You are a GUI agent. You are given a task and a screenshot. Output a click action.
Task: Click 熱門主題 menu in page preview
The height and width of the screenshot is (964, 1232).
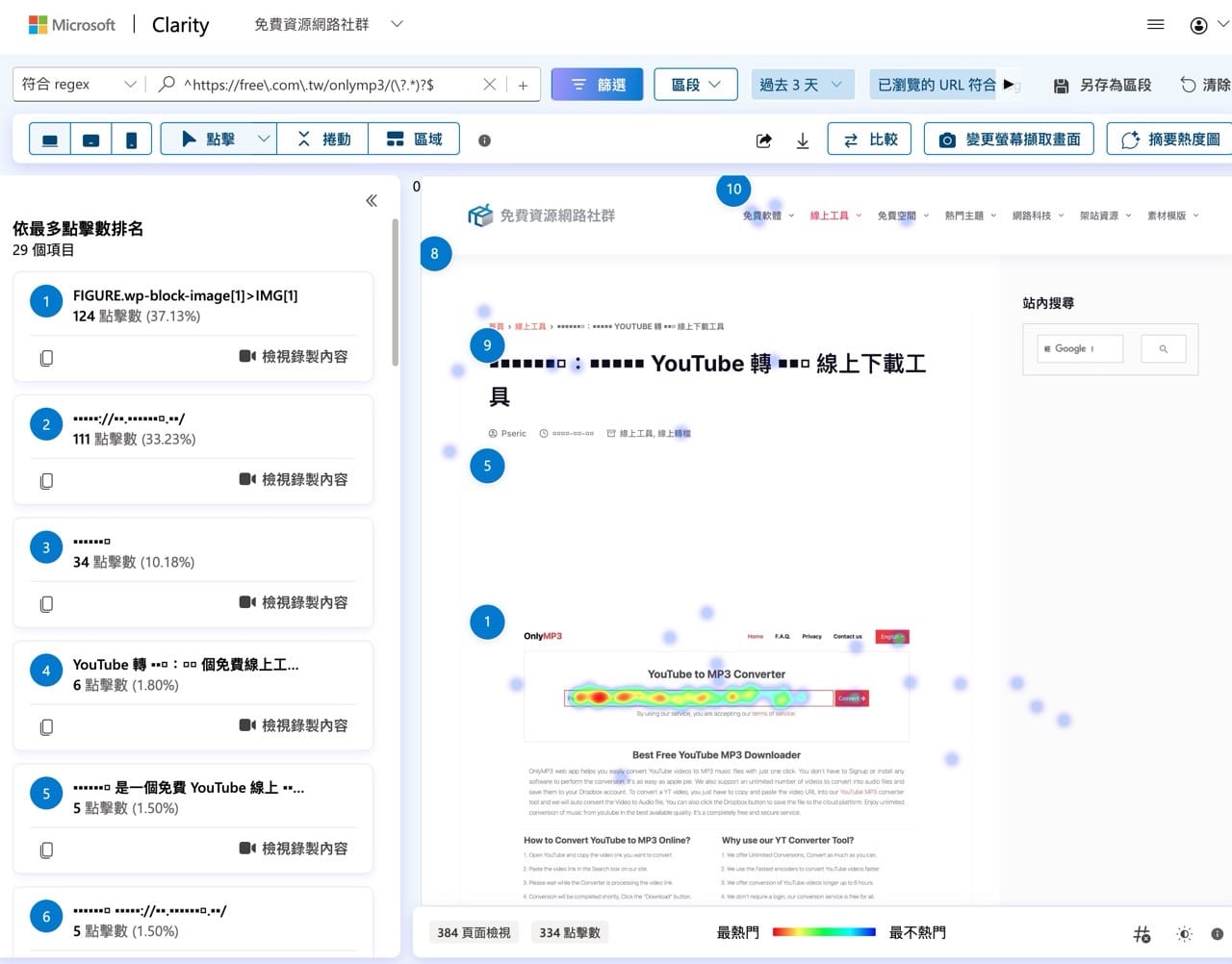tap(970, 216)
